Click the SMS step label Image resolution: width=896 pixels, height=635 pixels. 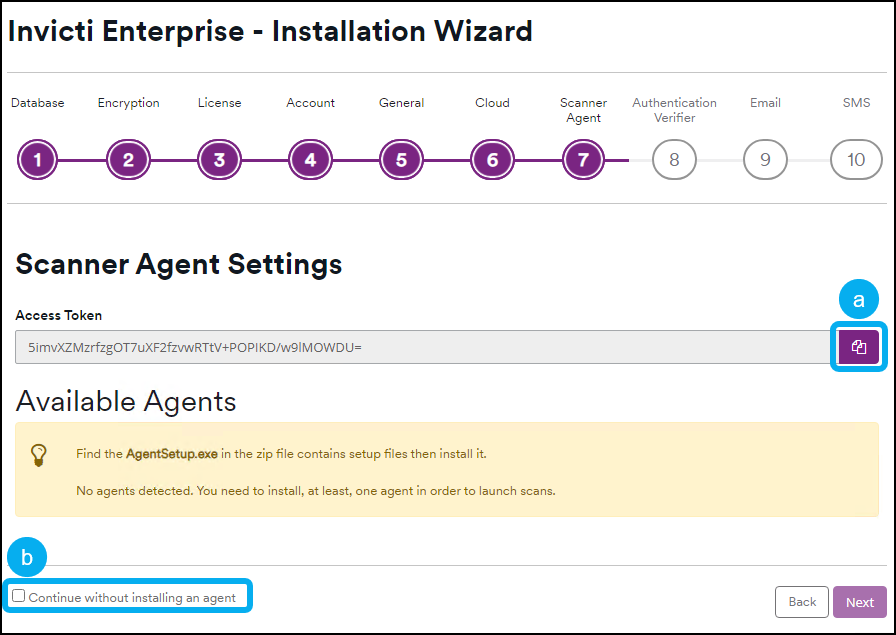click(856, 103)
